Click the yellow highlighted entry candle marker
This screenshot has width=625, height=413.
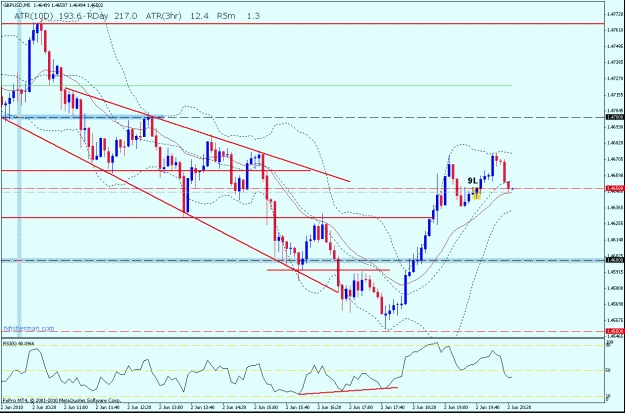(476, 193)
